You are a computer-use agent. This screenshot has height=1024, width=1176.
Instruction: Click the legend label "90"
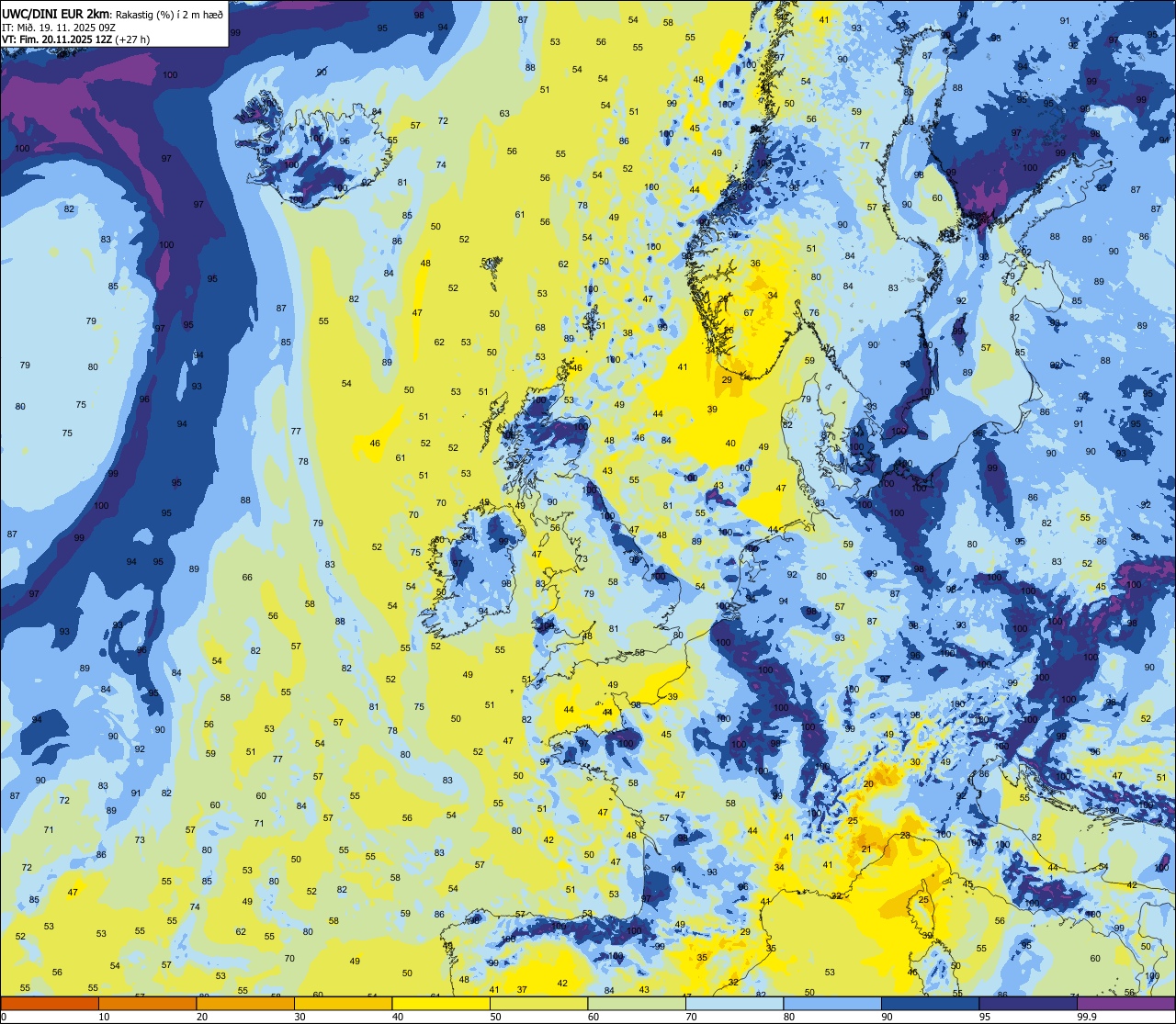pyautogui.click(x=887, y=1017)
